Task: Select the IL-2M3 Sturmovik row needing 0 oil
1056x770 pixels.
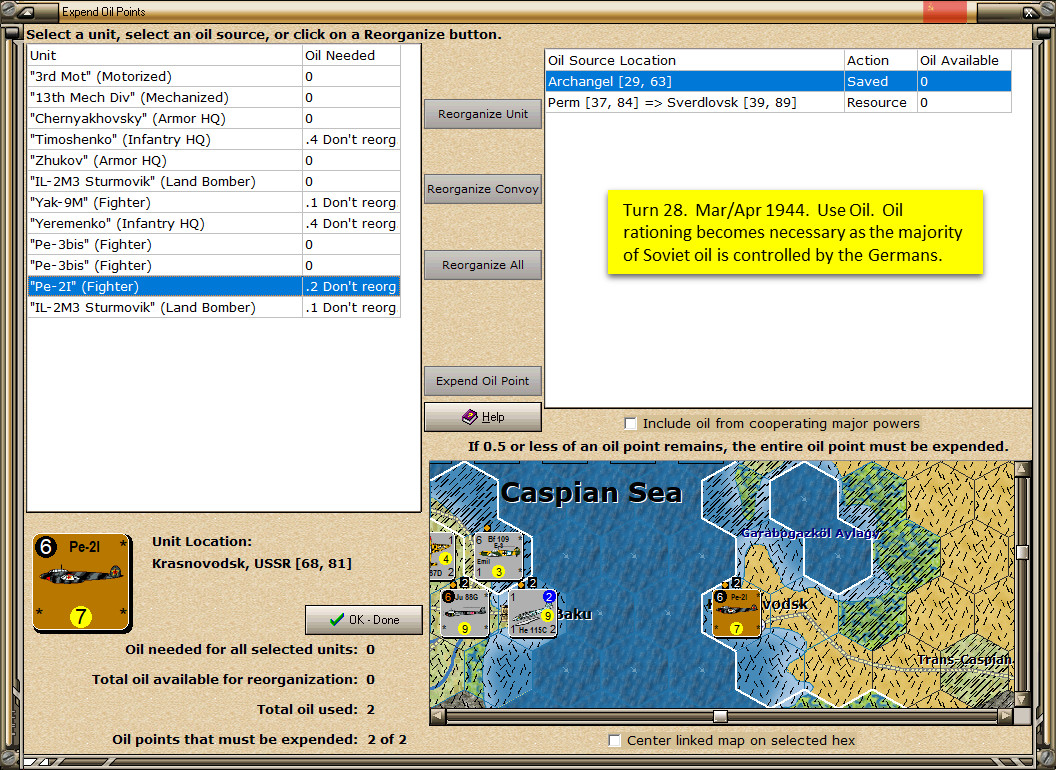Action: (x=213, y=182)
